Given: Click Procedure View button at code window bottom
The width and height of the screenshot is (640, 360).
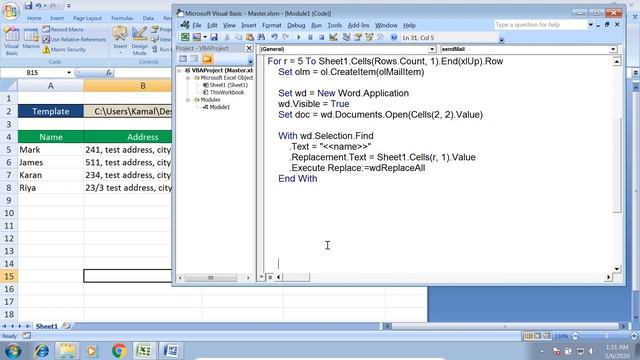Looking at the screenshot, I should point(261,277).
